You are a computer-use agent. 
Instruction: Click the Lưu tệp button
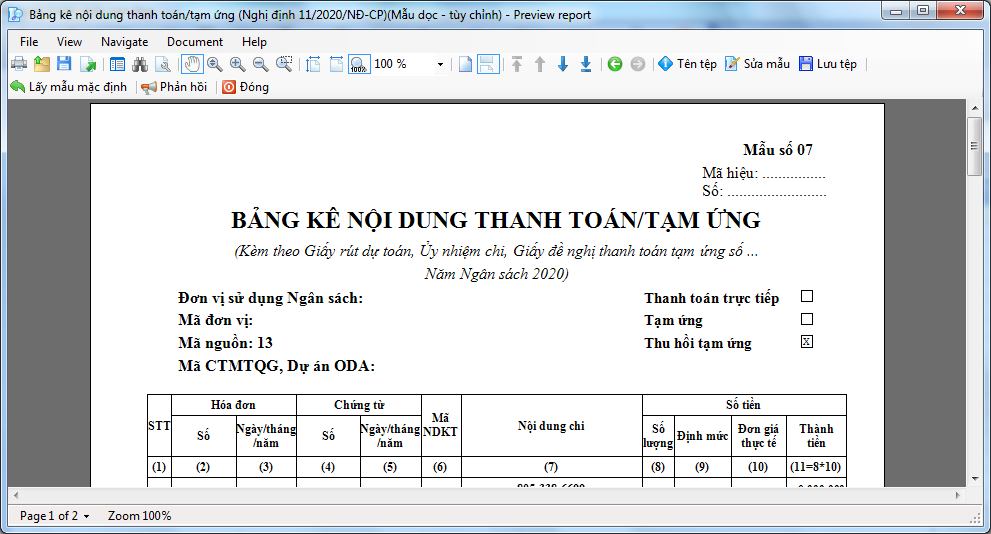coord(828,64)
